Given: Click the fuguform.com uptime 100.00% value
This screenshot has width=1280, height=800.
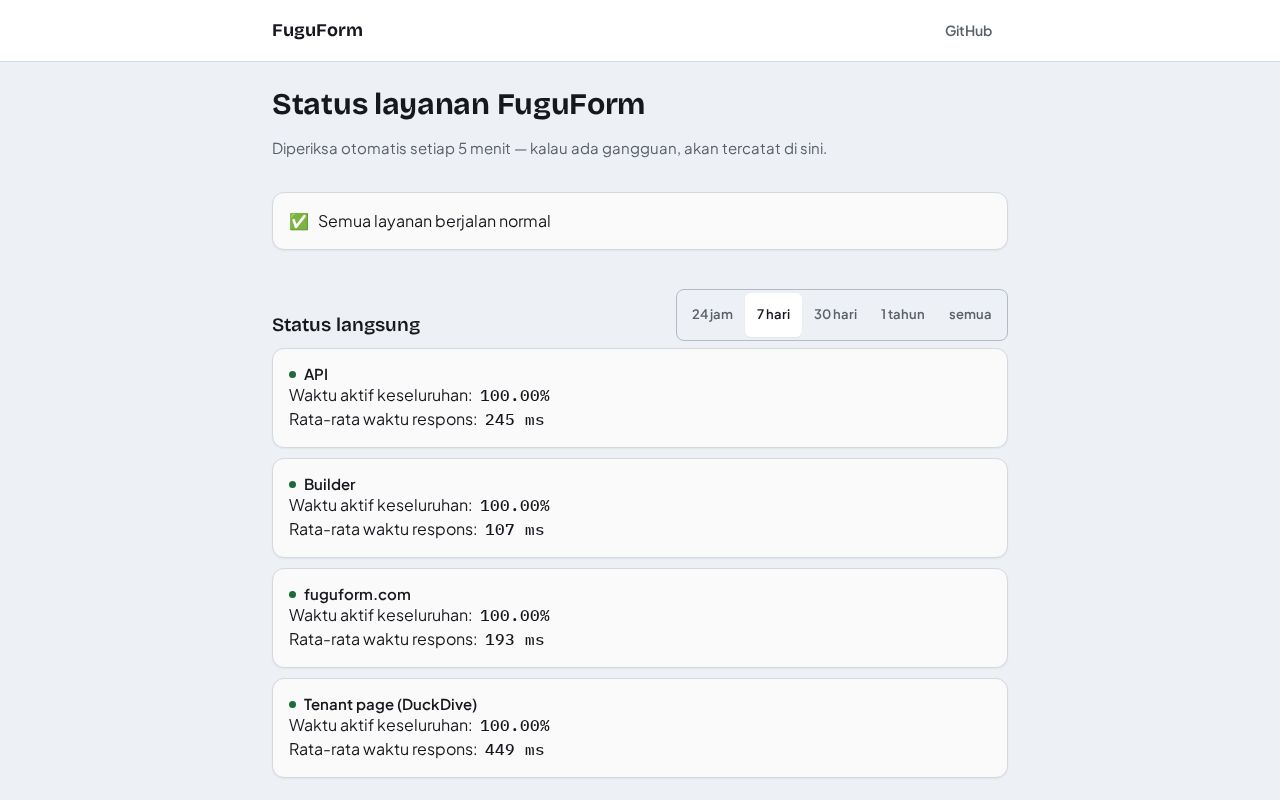Looking at the screenshot, I should pyautogui.click(x=514, y=616).
